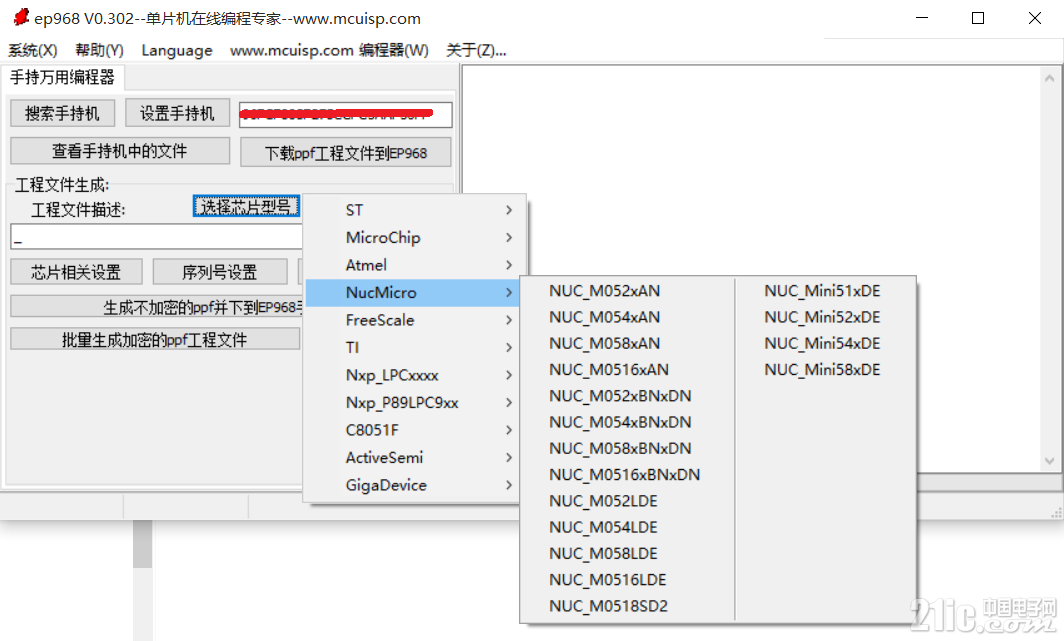The height and width of the screenshot is (641, 1064).
Task: Click the log panel scroll-up arrow
Action: coord(1050,78)
